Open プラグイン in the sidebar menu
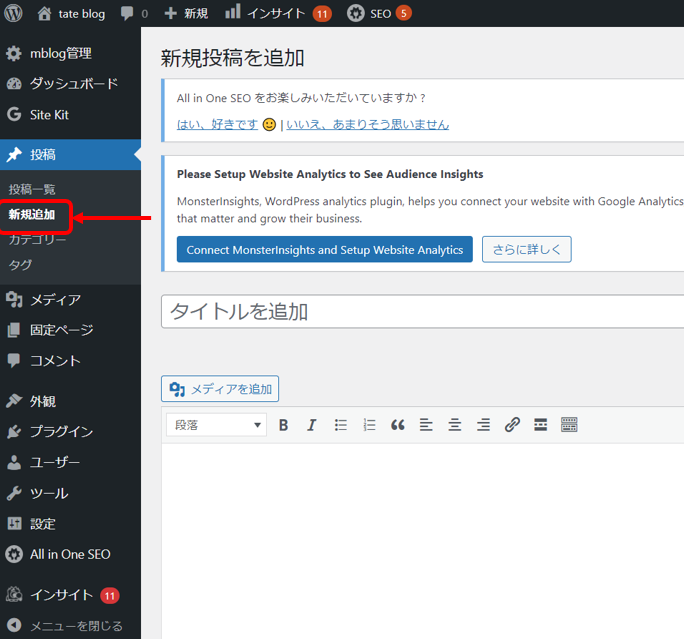Screen dimensions: 684x639 [x=61, y=431]
